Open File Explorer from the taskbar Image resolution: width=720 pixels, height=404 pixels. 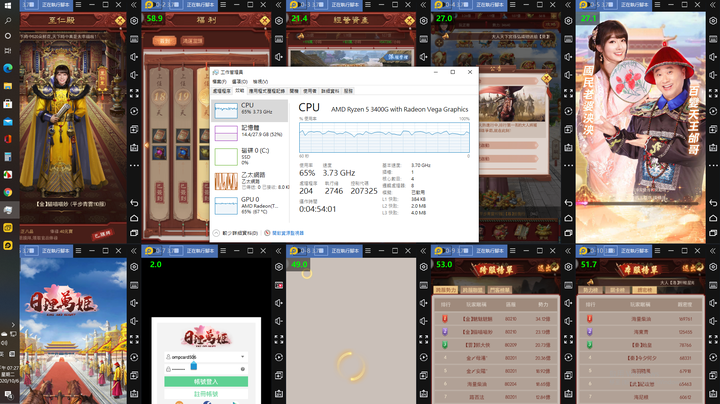(x=8, y=86)
